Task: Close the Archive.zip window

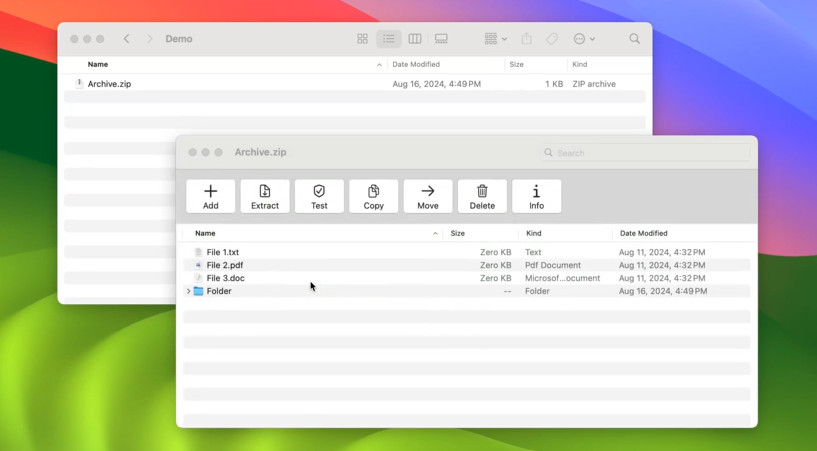Action: [192, 152]
